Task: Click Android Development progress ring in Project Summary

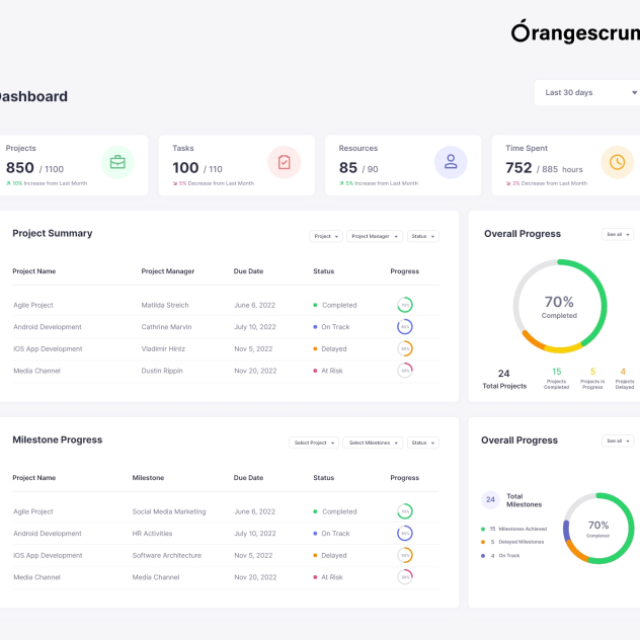Action: pos(405,327)
